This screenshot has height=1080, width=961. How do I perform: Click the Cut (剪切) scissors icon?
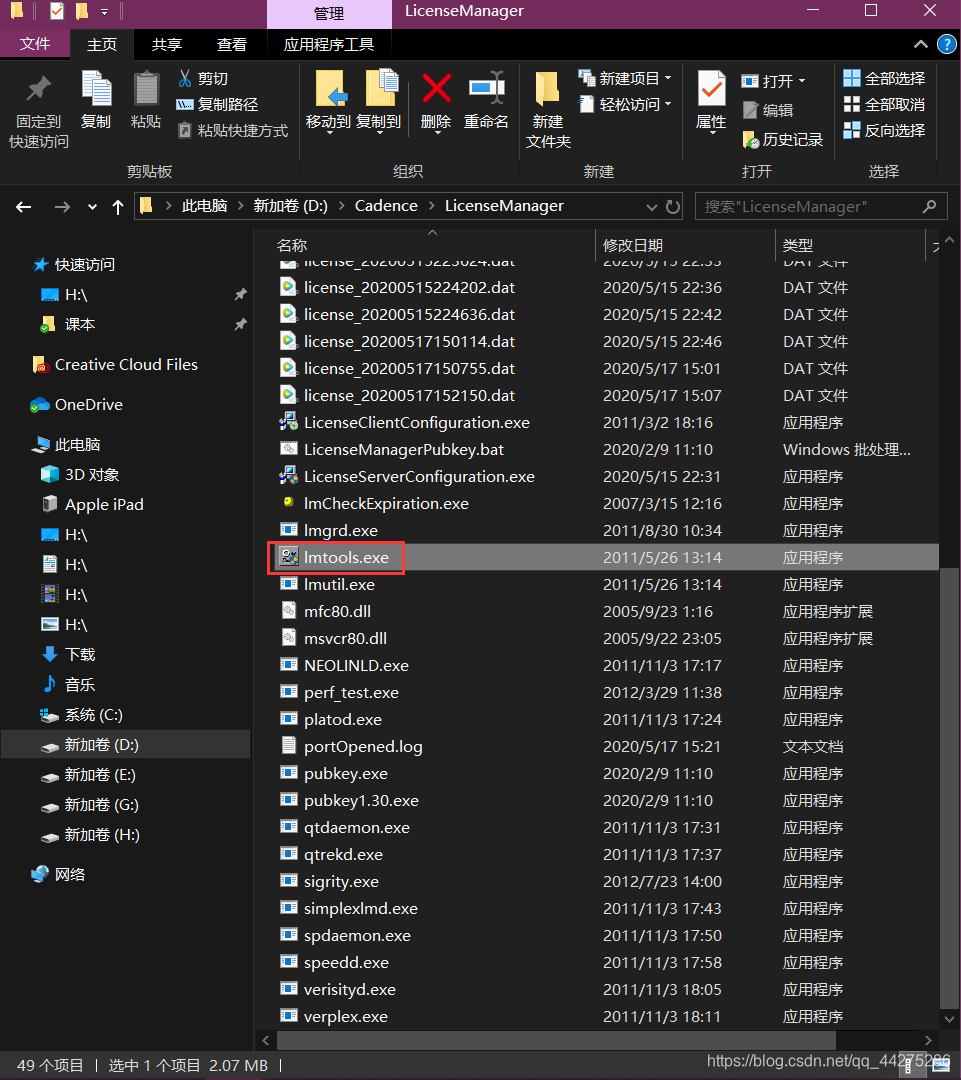(185, 78)
